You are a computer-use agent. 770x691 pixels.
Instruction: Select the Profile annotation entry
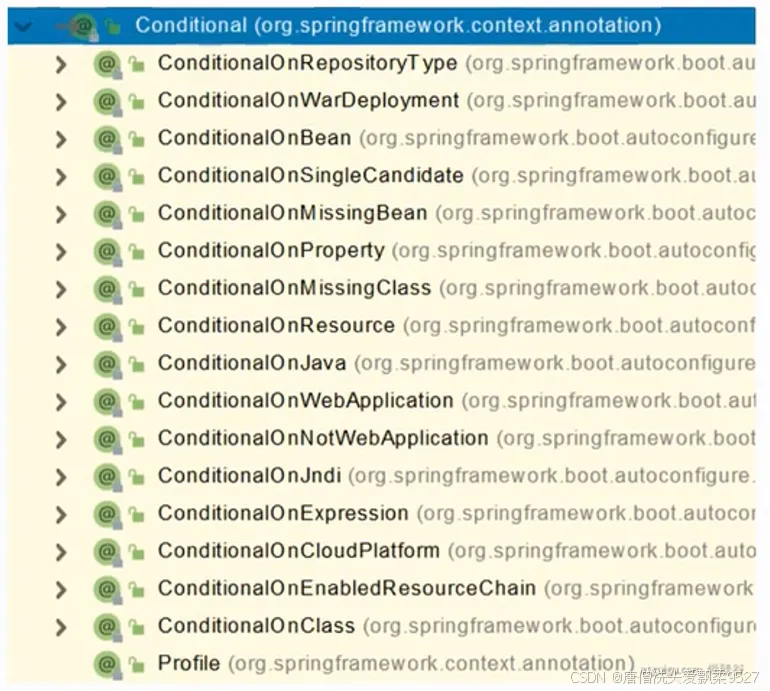[x=189, y=663]
